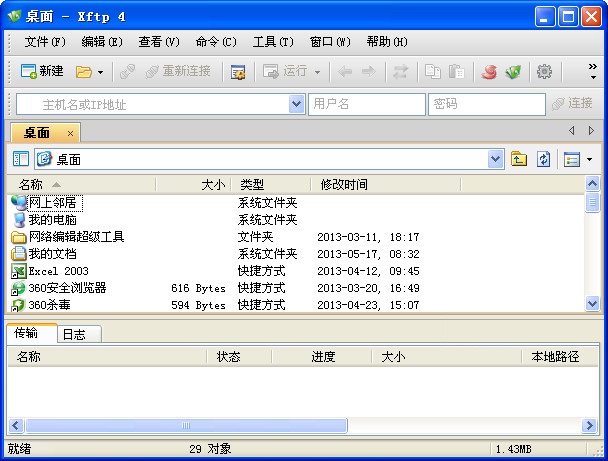Click the 重新连接 reconnect button

(x=178, y=71)
